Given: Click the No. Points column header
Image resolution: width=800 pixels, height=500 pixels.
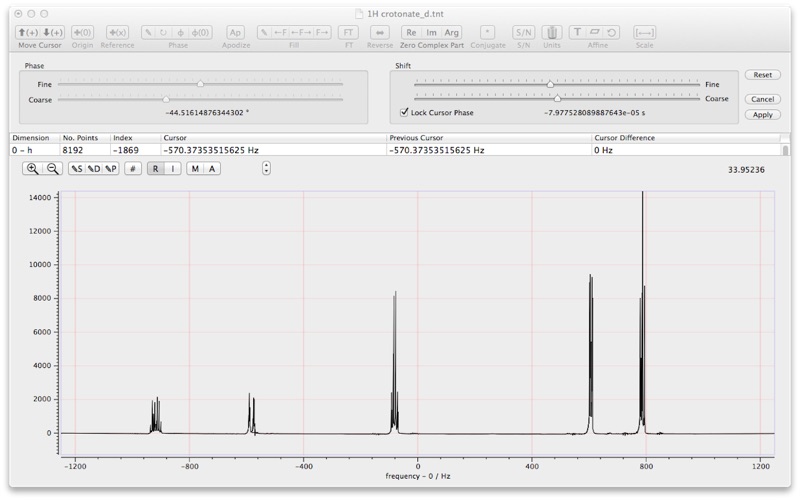Looking at the screenshot, I should (85, 138).
